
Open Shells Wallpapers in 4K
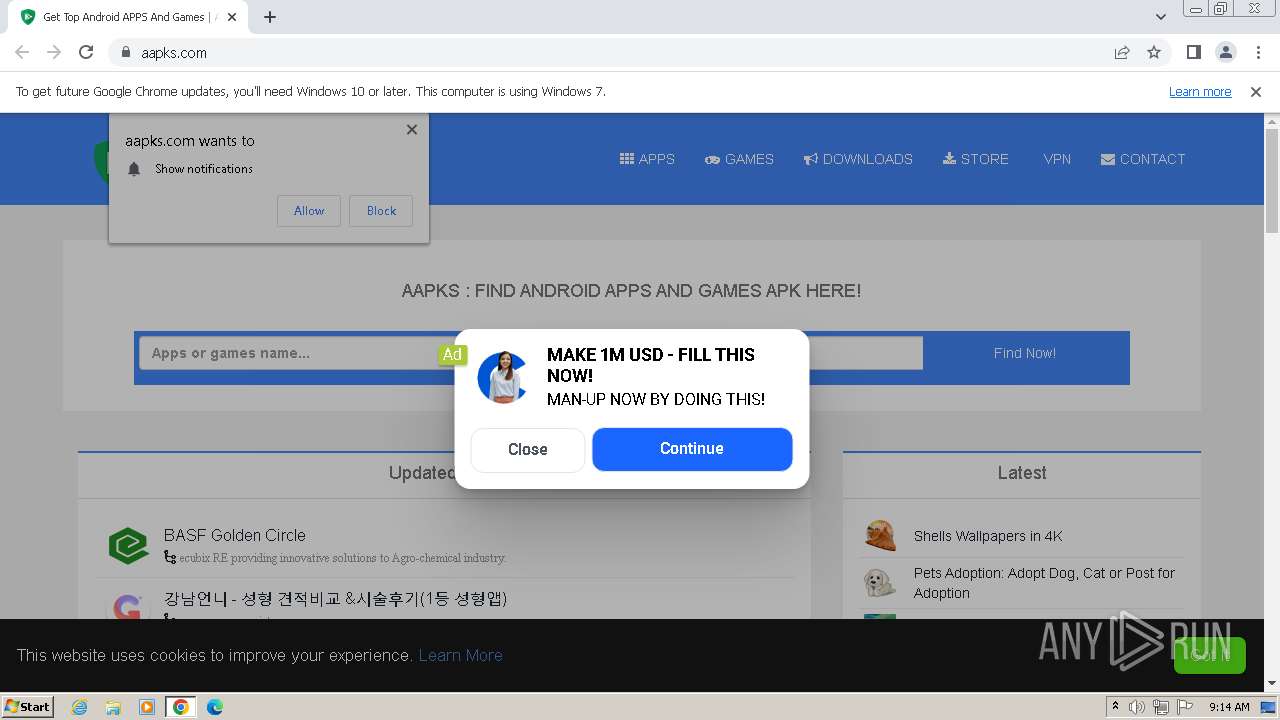tap(988, 536)
